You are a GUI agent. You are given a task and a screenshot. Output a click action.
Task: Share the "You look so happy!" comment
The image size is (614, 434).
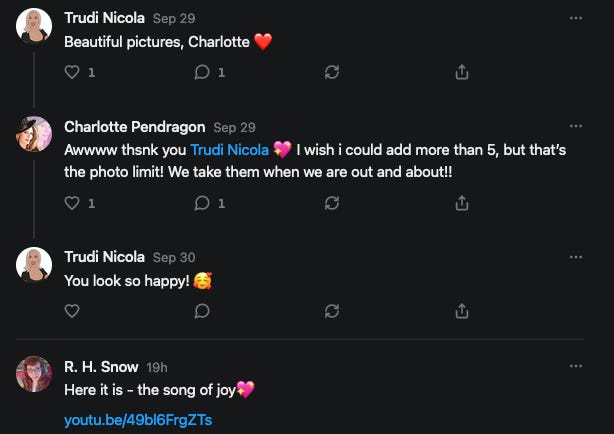click(462, 311)
